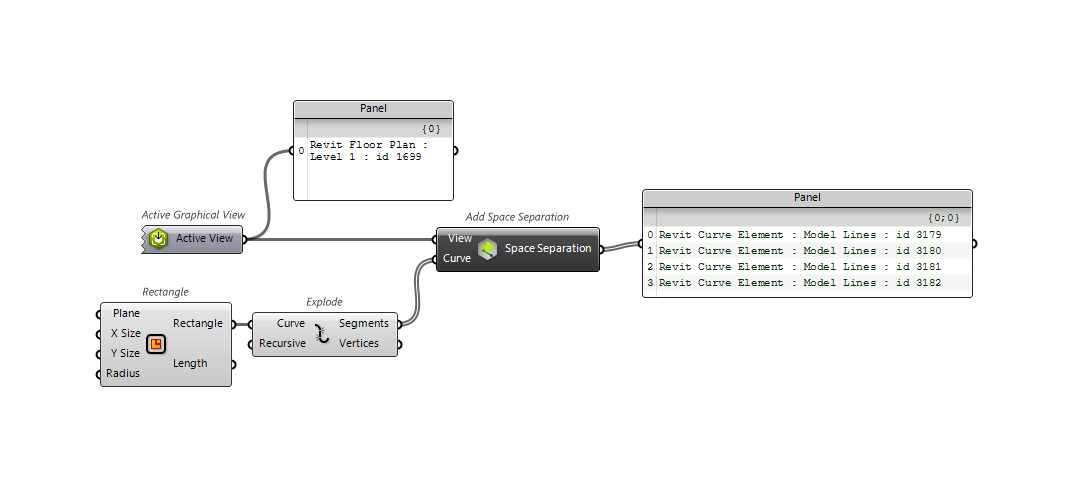The image size is (1072, 486).
Task: Click the Radius input of Rectangle
Action: coord(123,373)
